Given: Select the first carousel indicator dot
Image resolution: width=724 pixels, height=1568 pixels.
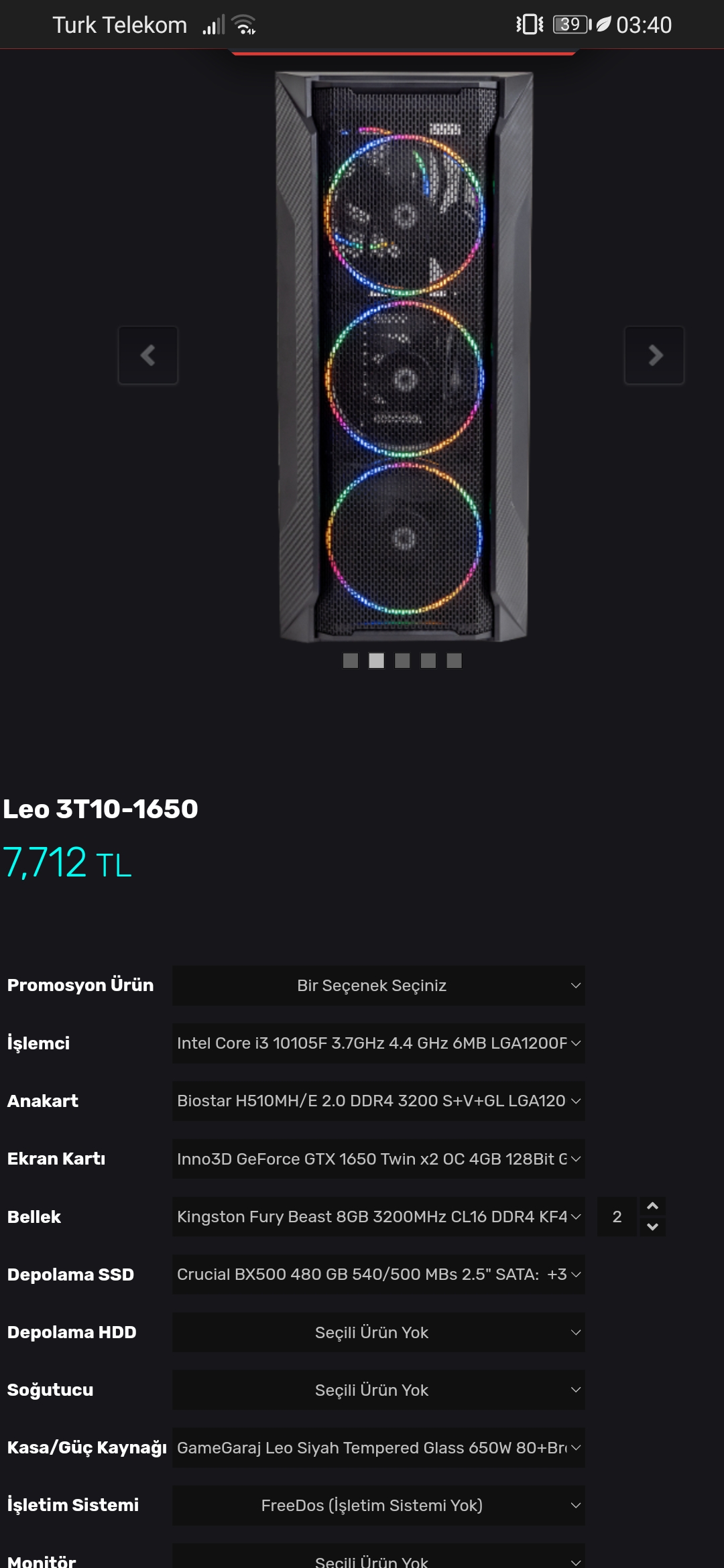Looking at the screenshot, I should point(351,661).
